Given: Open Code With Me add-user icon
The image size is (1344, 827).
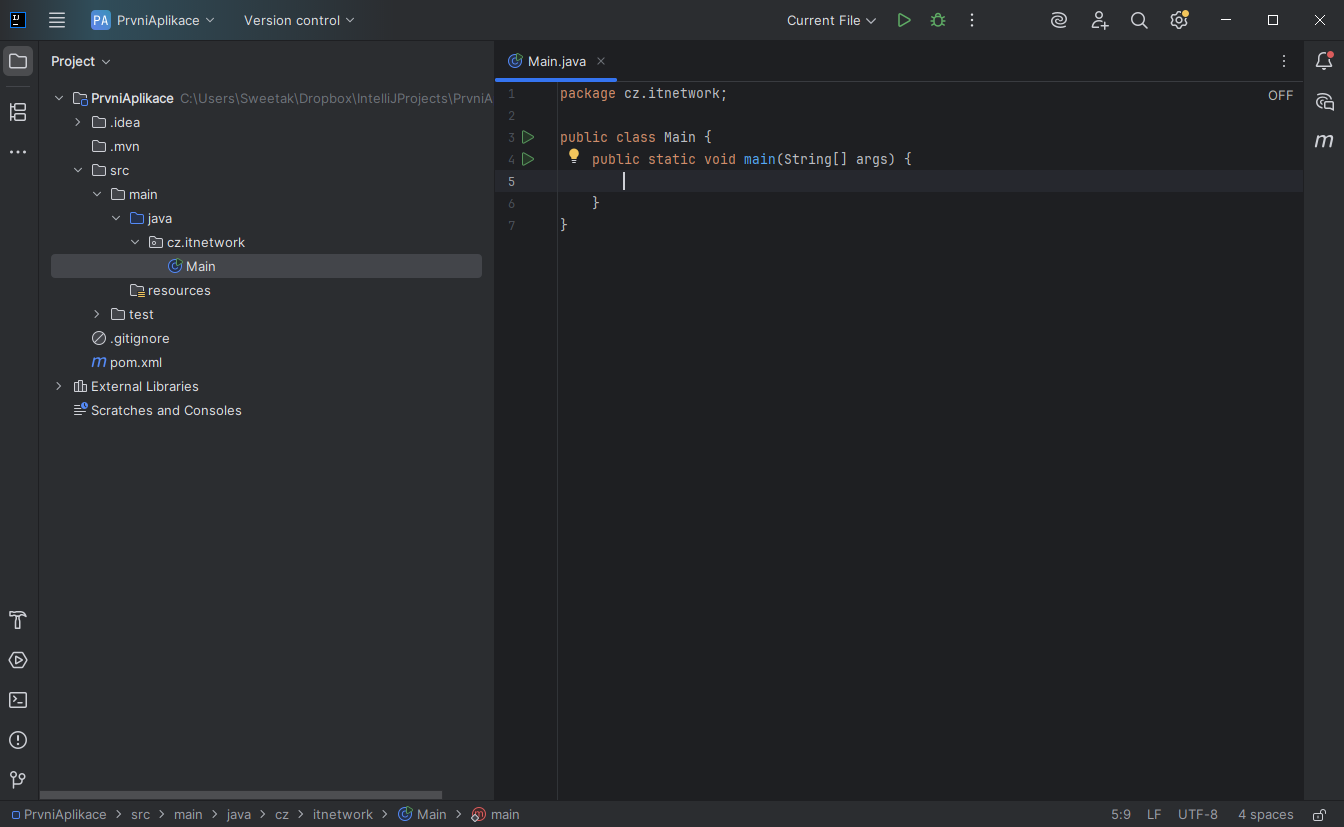Looking at the screenshot, I should 1100,20.
